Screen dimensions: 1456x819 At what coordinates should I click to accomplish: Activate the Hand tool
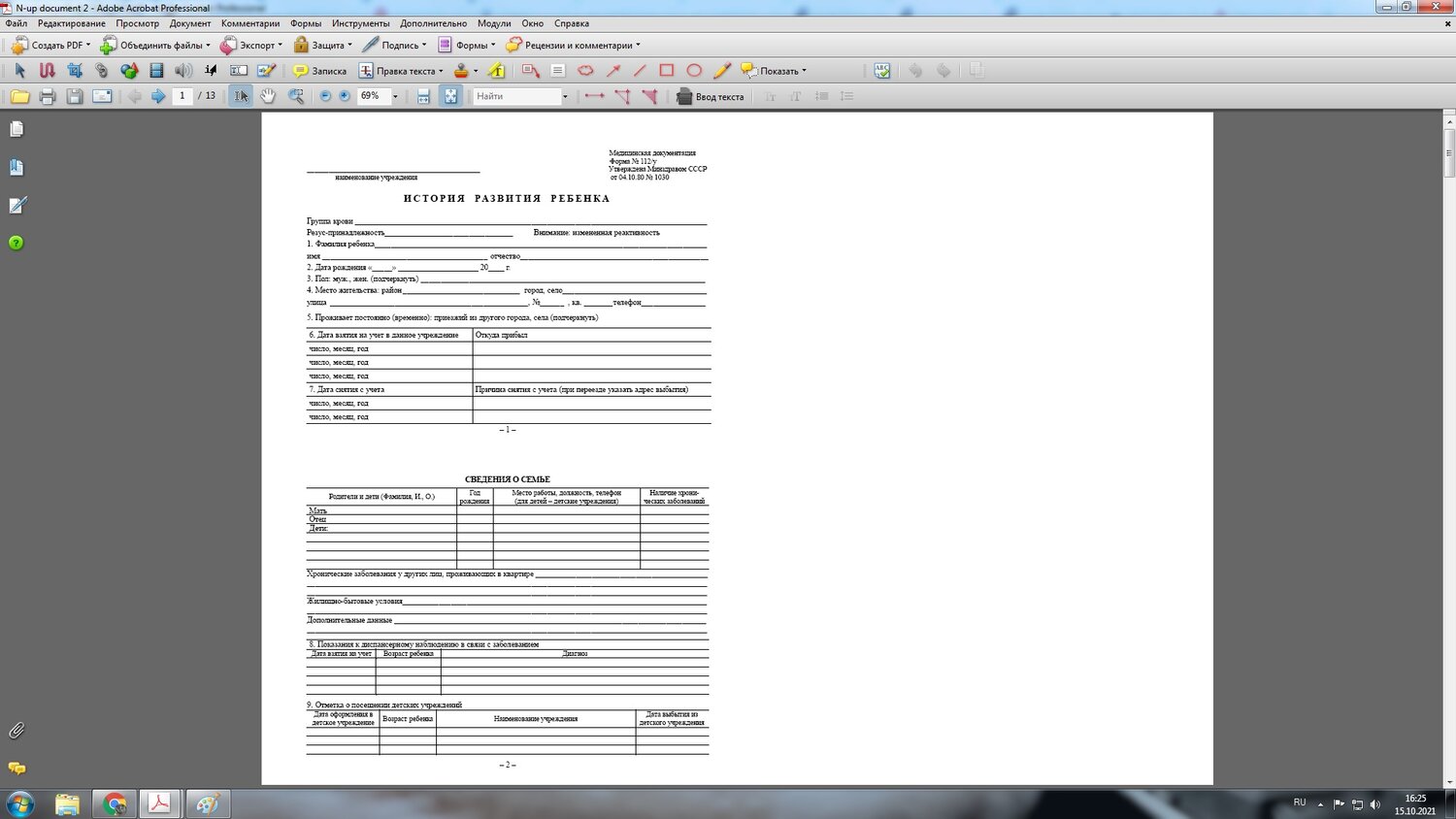268,96
